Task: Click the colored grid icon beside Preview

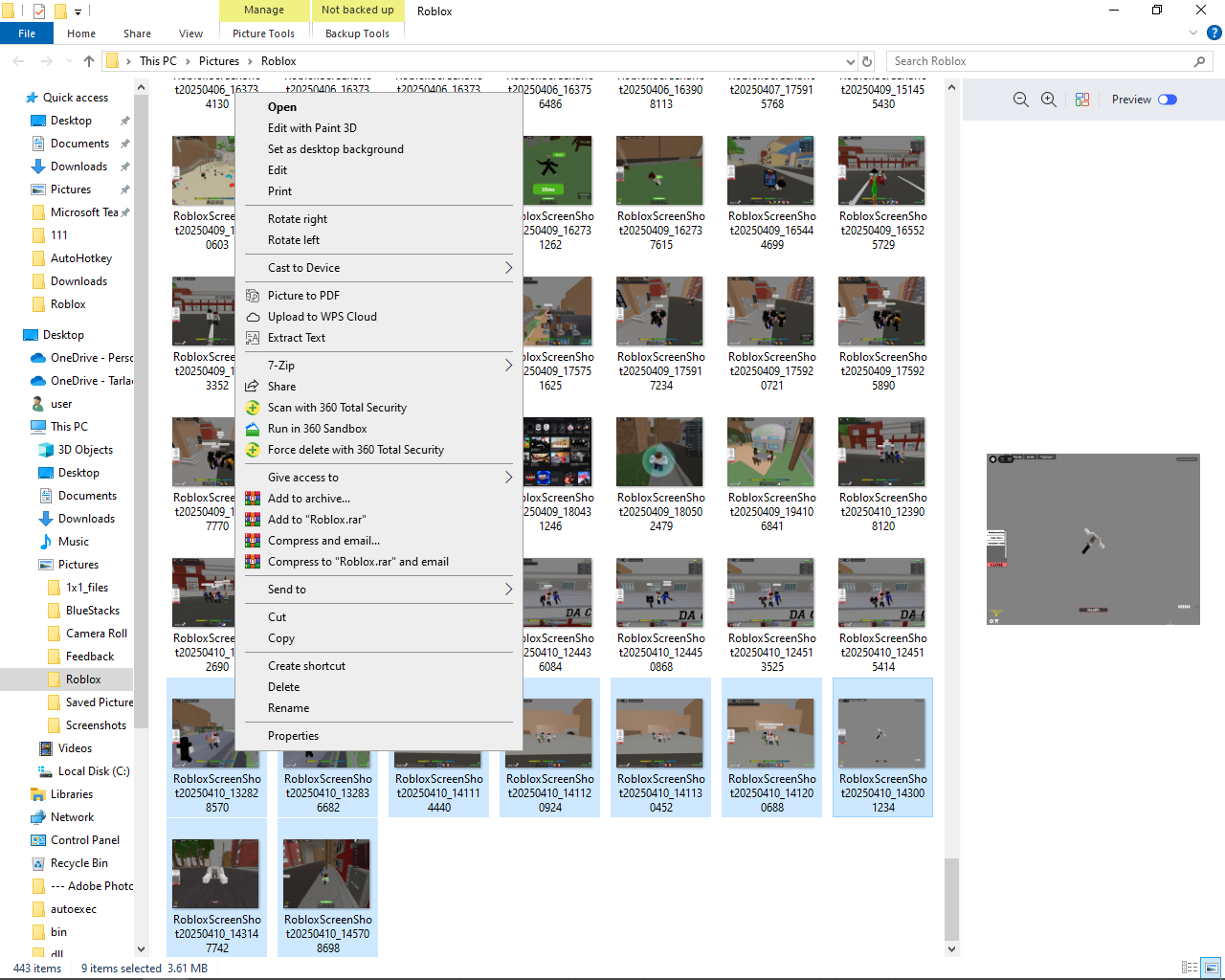Action: tap(1082, 100)
